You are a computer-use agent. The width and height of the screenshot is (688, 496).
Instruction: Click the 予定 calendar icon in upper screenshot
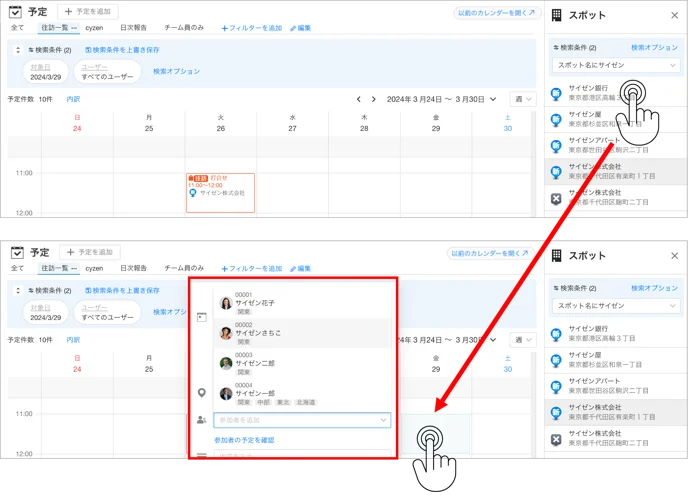[15, 12]
